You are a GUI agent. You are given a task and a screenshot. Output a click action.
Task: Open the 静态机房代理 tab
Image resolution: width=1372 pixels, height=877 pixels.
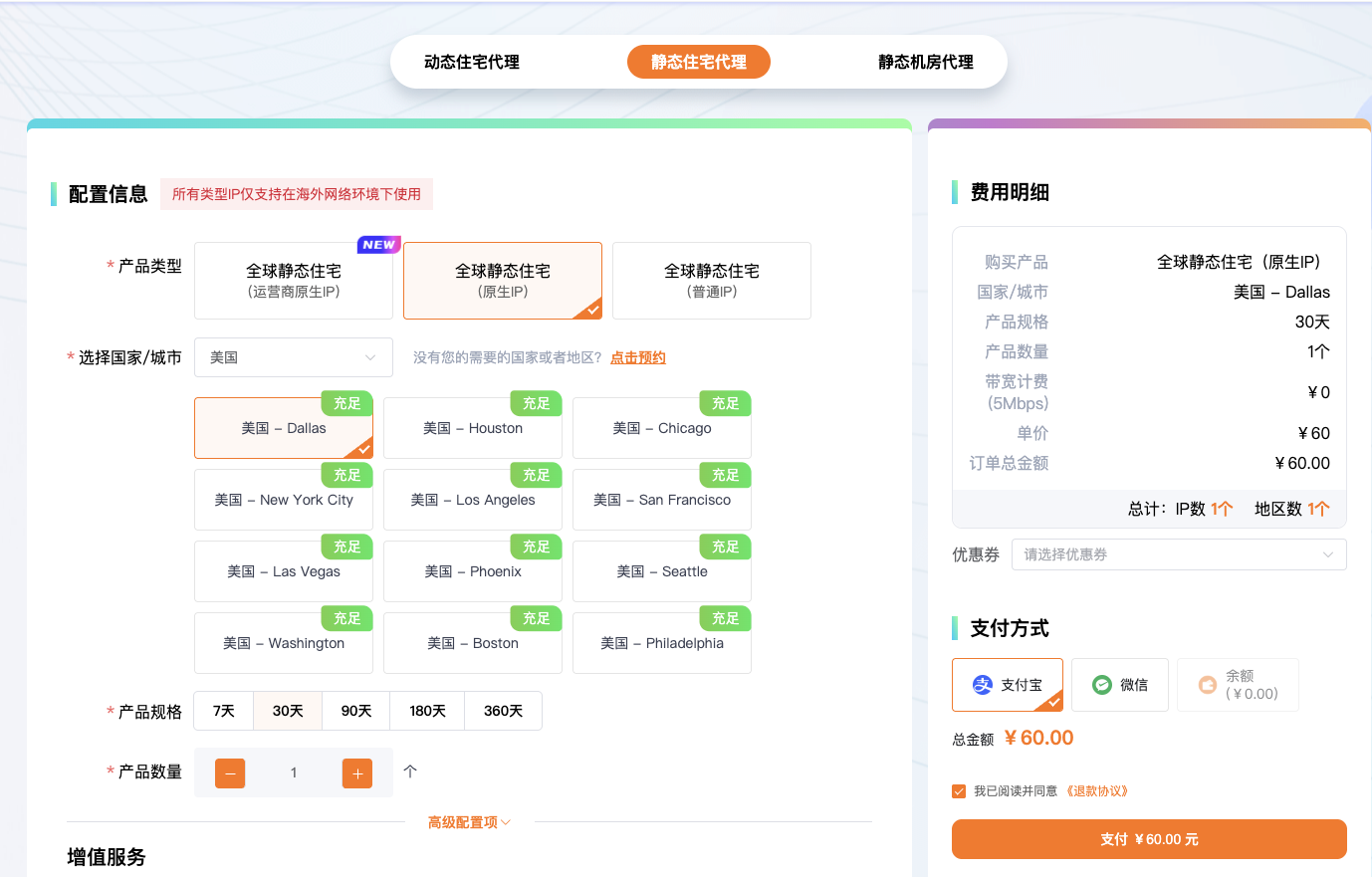point(926,62)
